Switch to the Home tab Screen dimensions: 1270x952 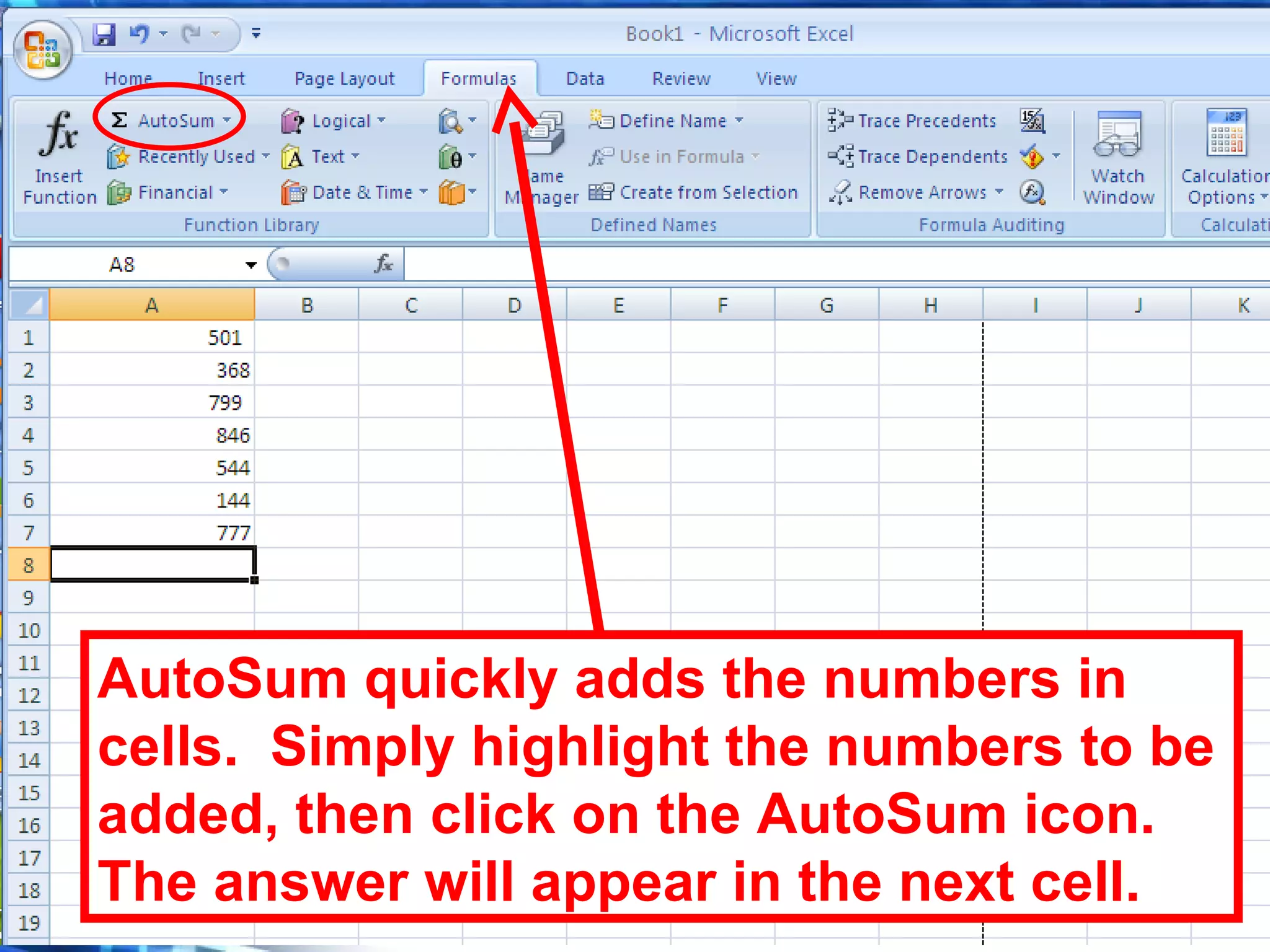(x=128, y=79)
